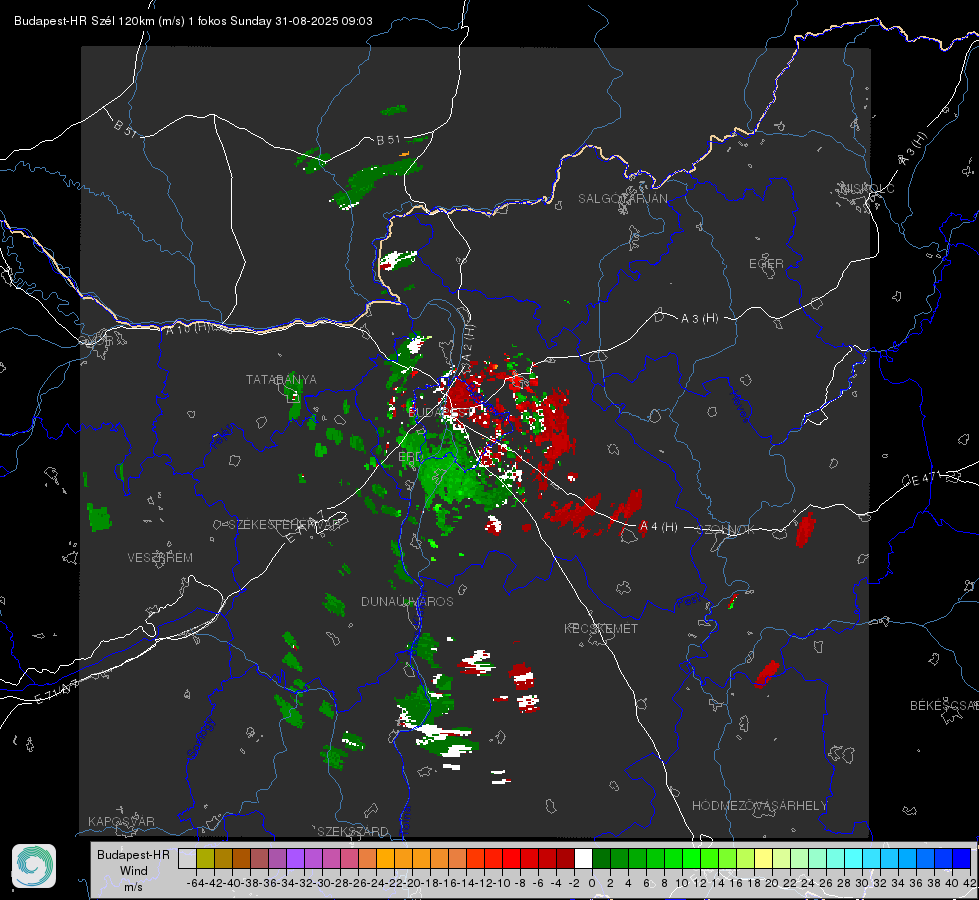
Task: Click the TATABÁNYA city label
Action: click(281, 379)
